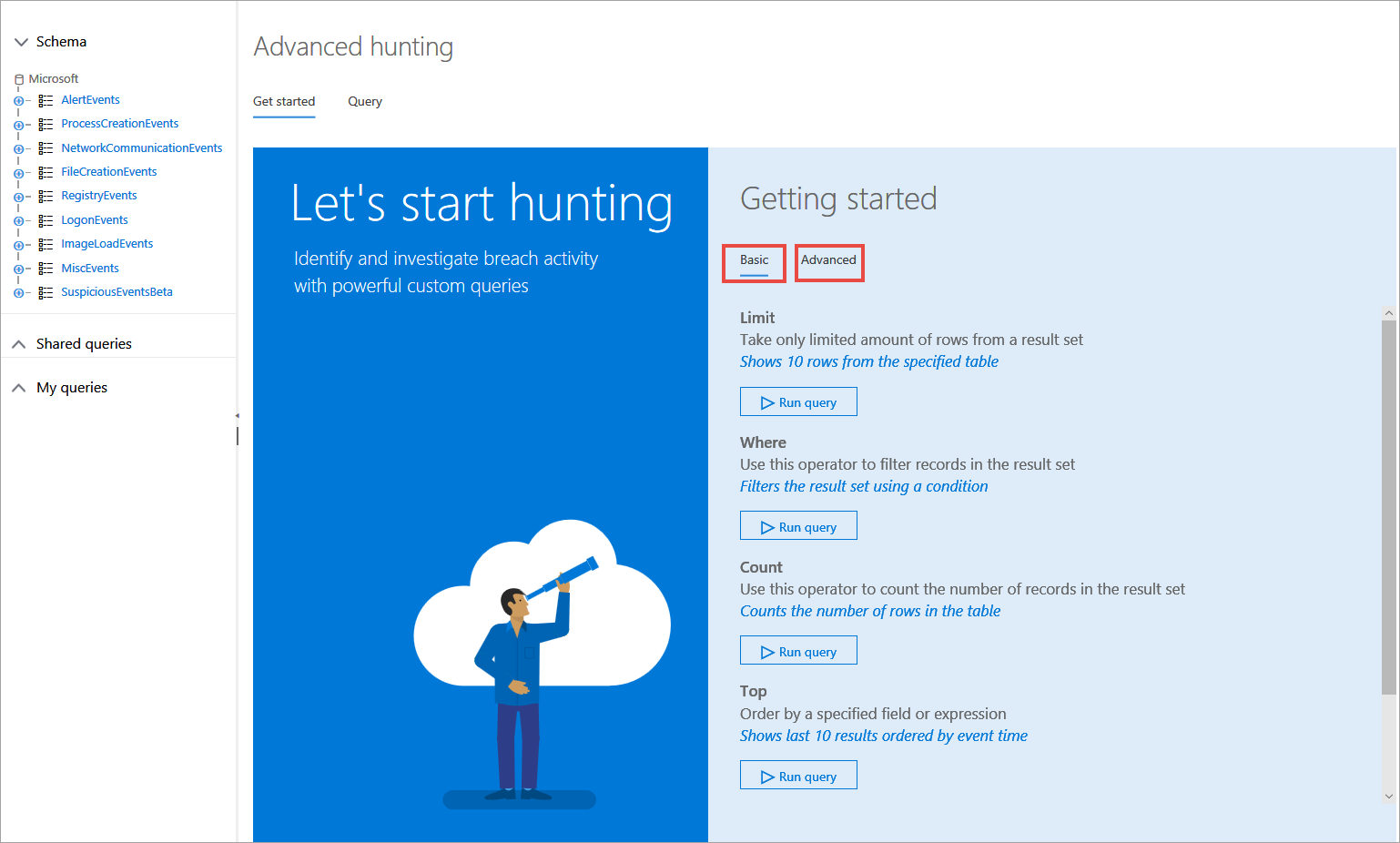Run the Limit sample query
This screenshot has height=843, width=1400.
798,402
